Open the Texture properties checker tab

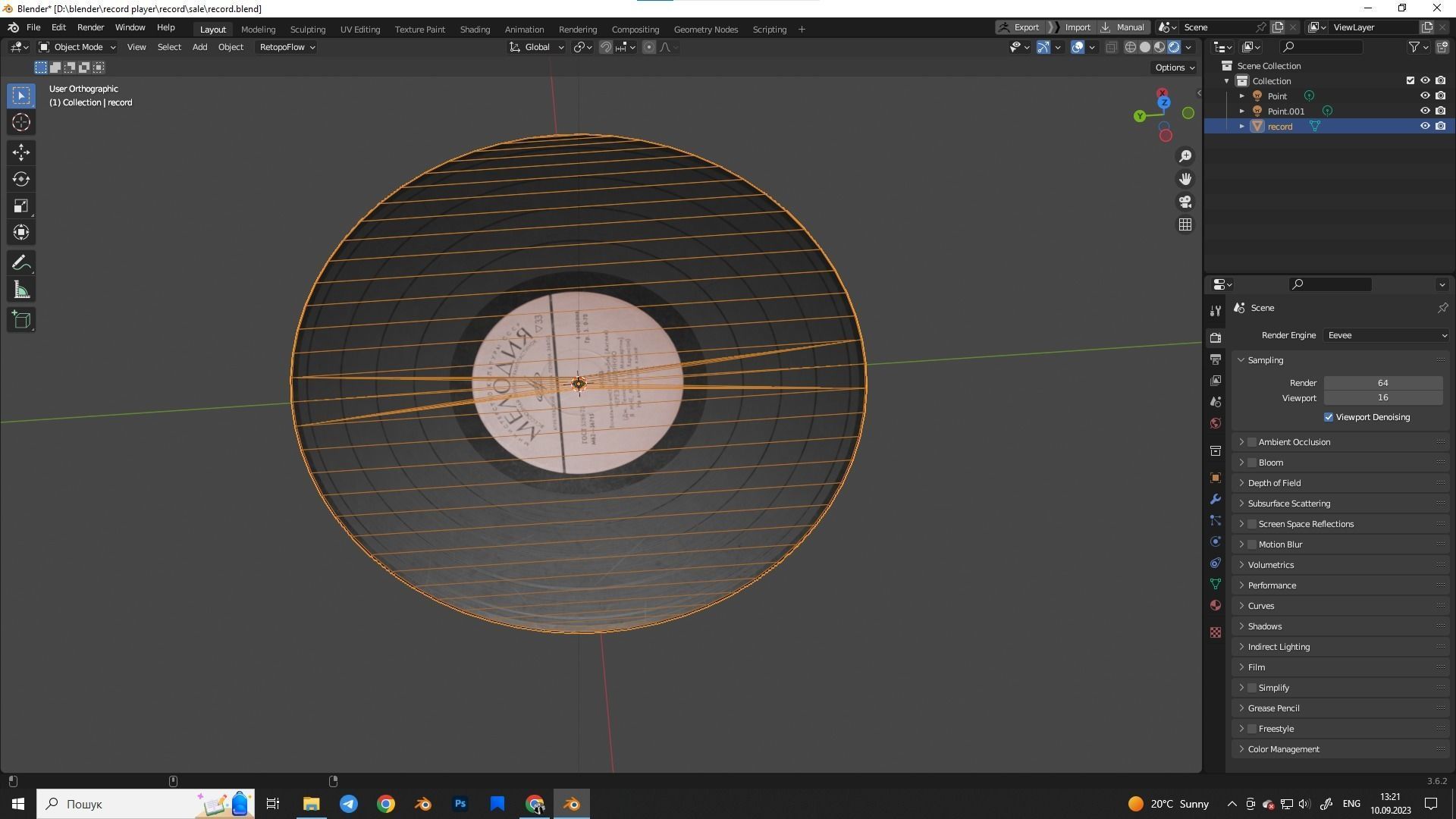tap(1216, 632)
